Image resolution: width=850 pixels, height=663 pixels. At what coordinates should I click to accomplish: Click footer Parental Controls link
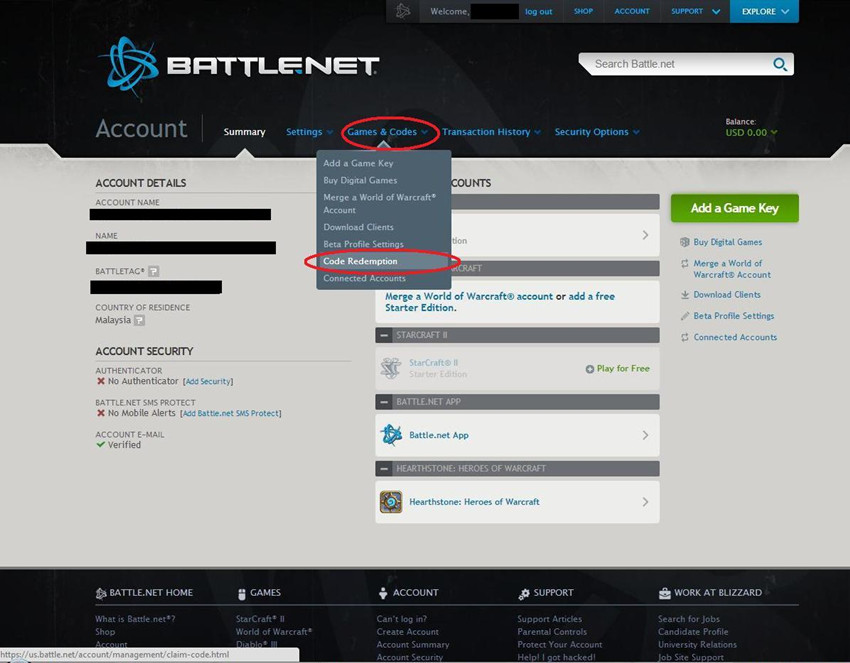click(552, 632)
